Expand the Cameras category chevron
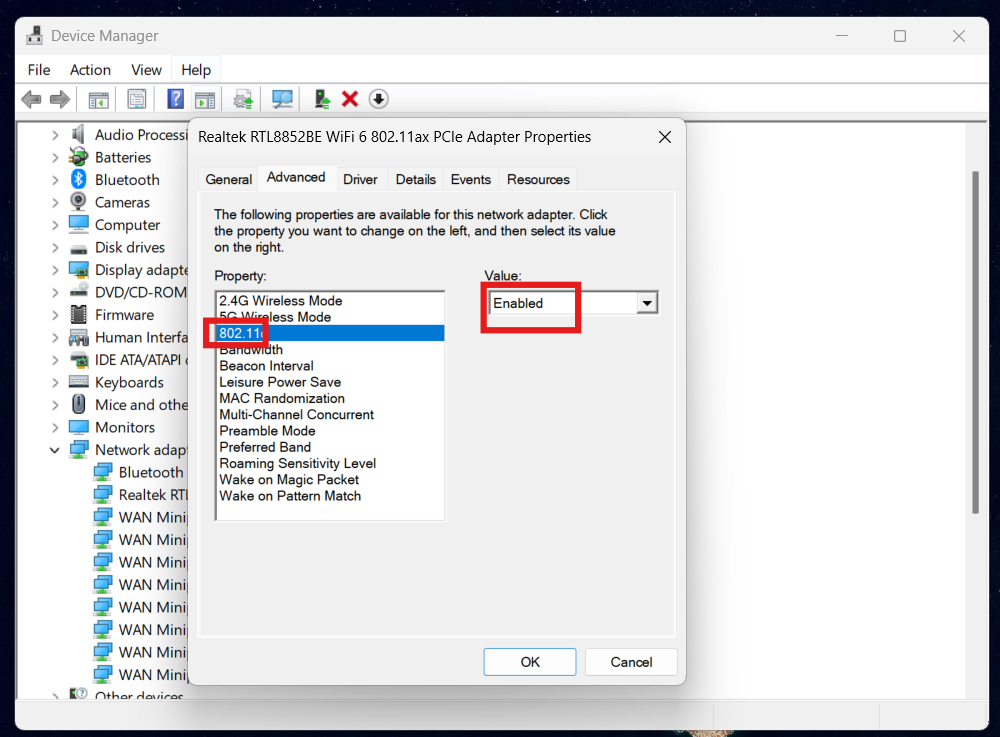This screenshot has width=1000, height=737. tap(55, 203)
